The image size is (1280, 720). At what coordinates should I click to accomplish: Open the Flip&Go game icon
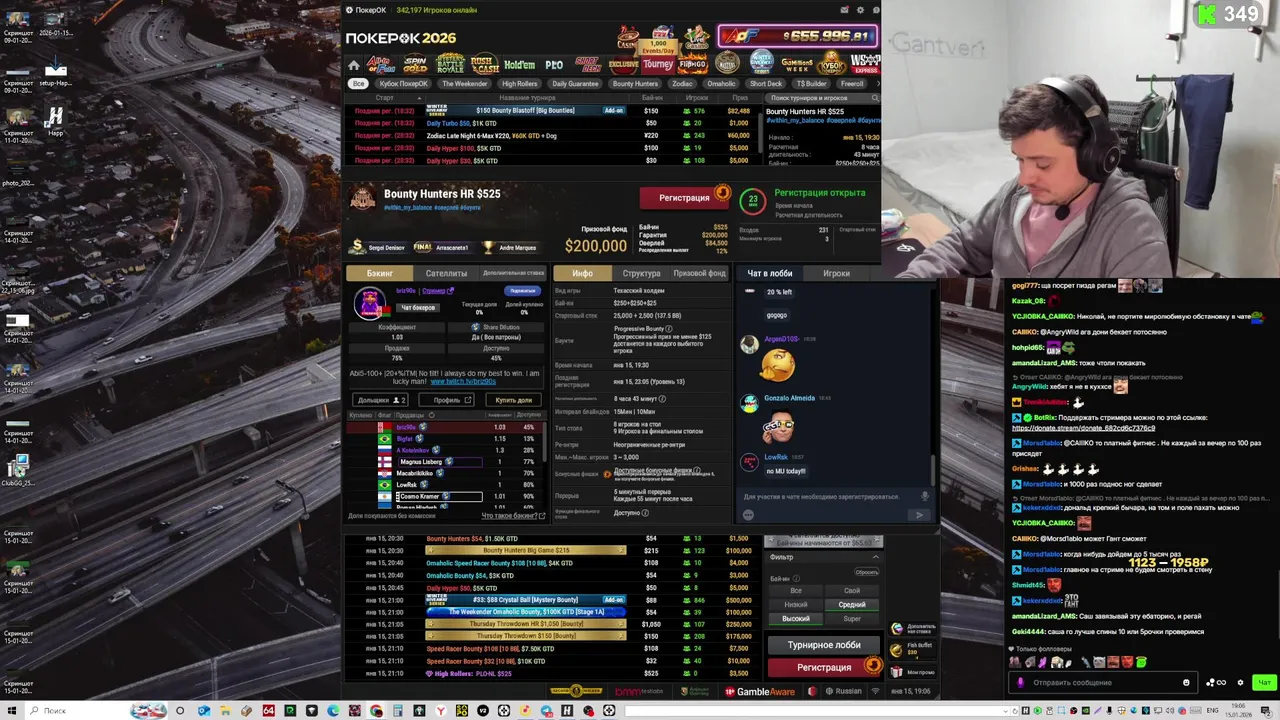692,64
